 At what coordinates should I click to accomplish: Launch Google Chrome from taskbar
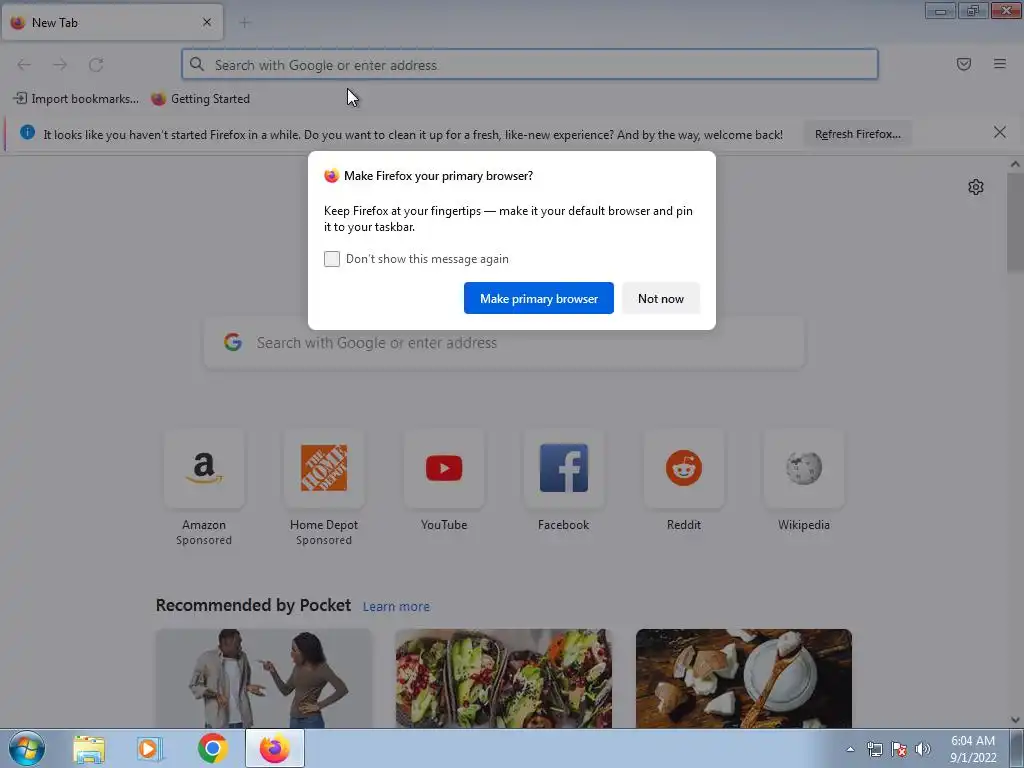click(212, 748)
